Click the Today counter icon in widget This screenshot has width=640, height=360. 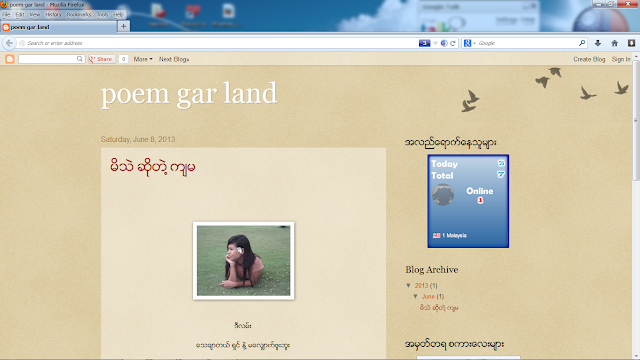click(501, 163)
